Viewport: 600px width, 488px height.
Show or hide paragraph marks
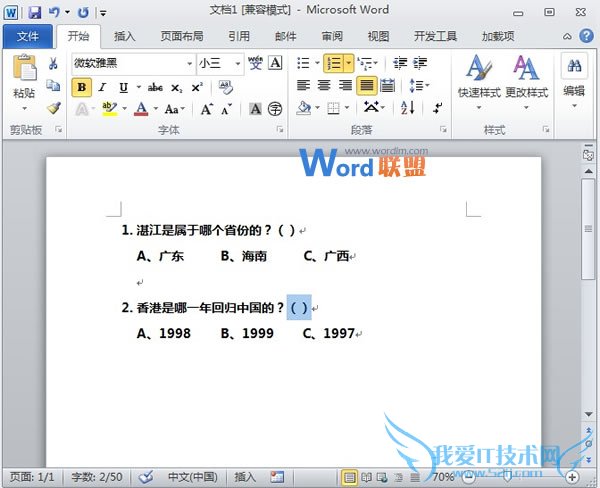coord(437,108)
